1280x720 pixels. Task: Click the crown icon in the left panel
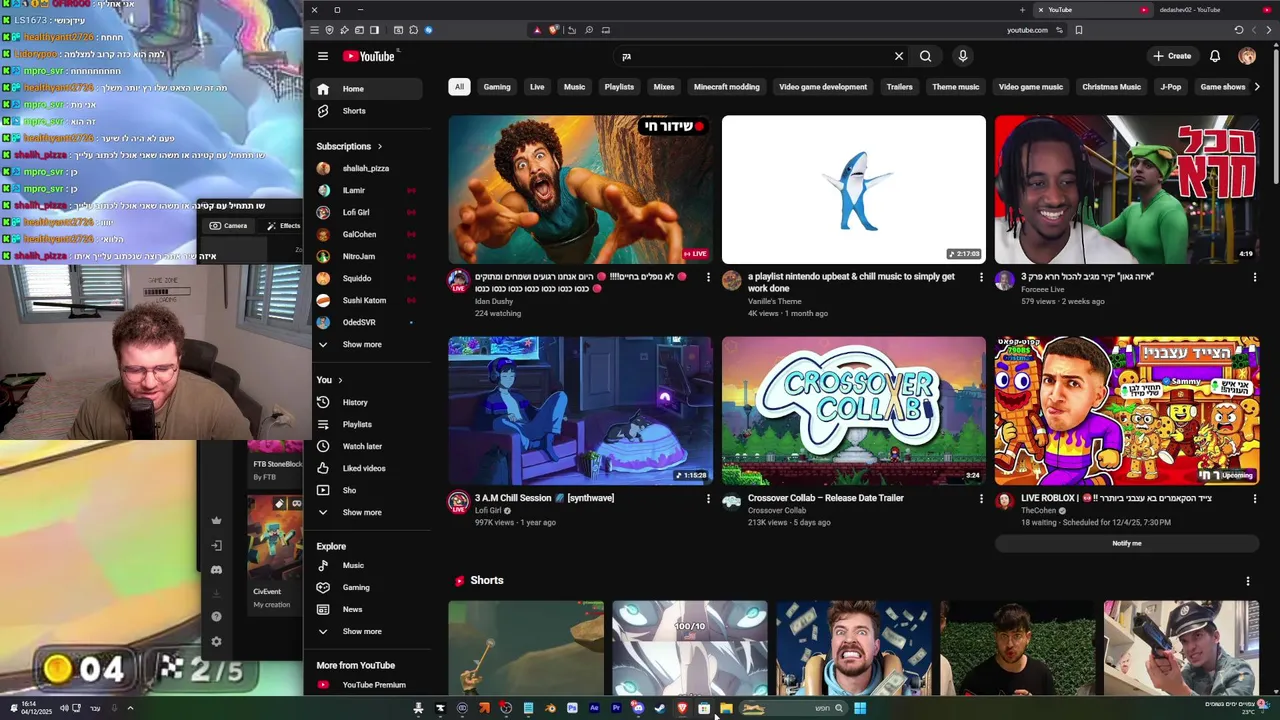click(x=216, y=520)
